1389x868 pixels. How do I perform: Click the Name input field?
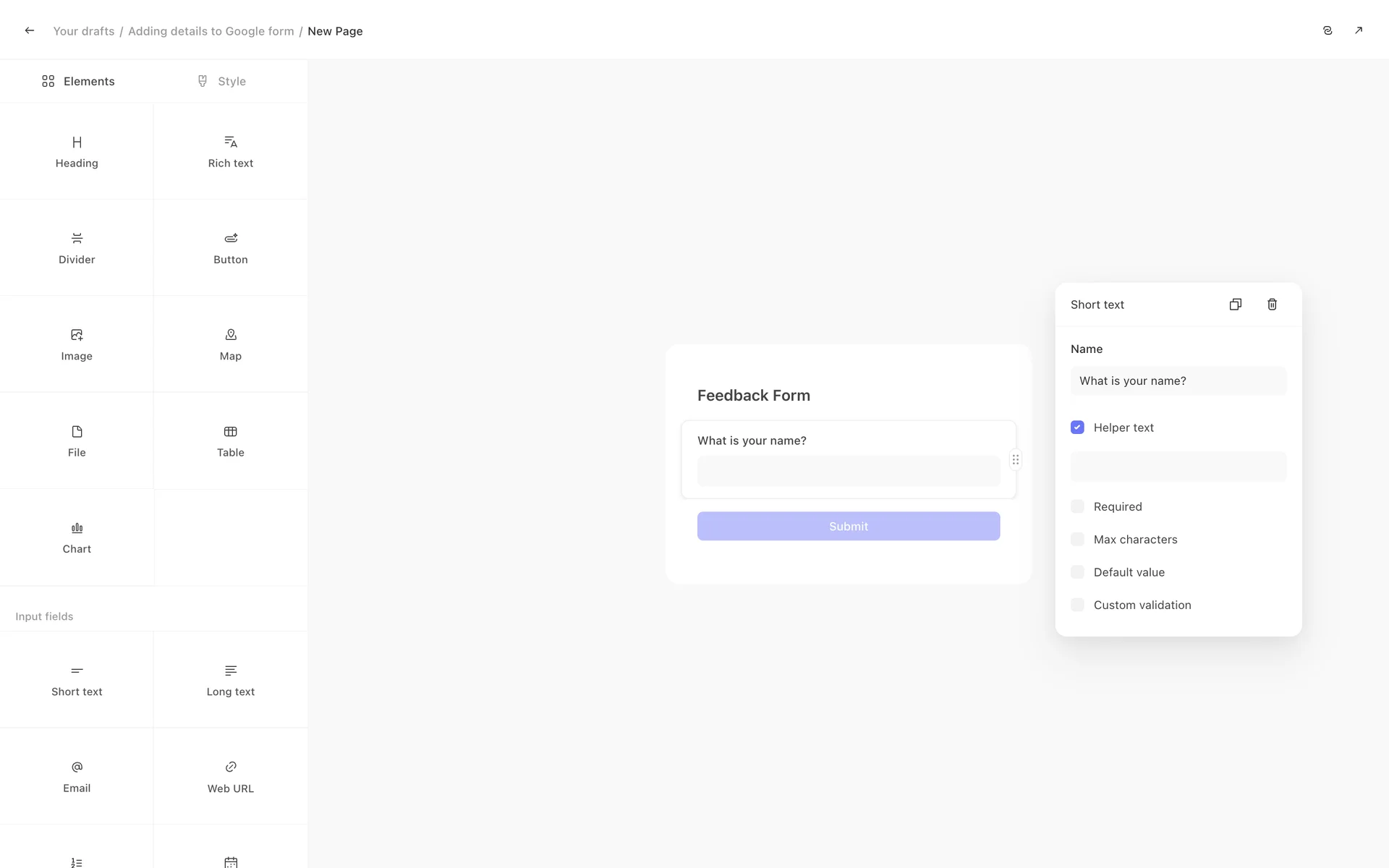1178,381
